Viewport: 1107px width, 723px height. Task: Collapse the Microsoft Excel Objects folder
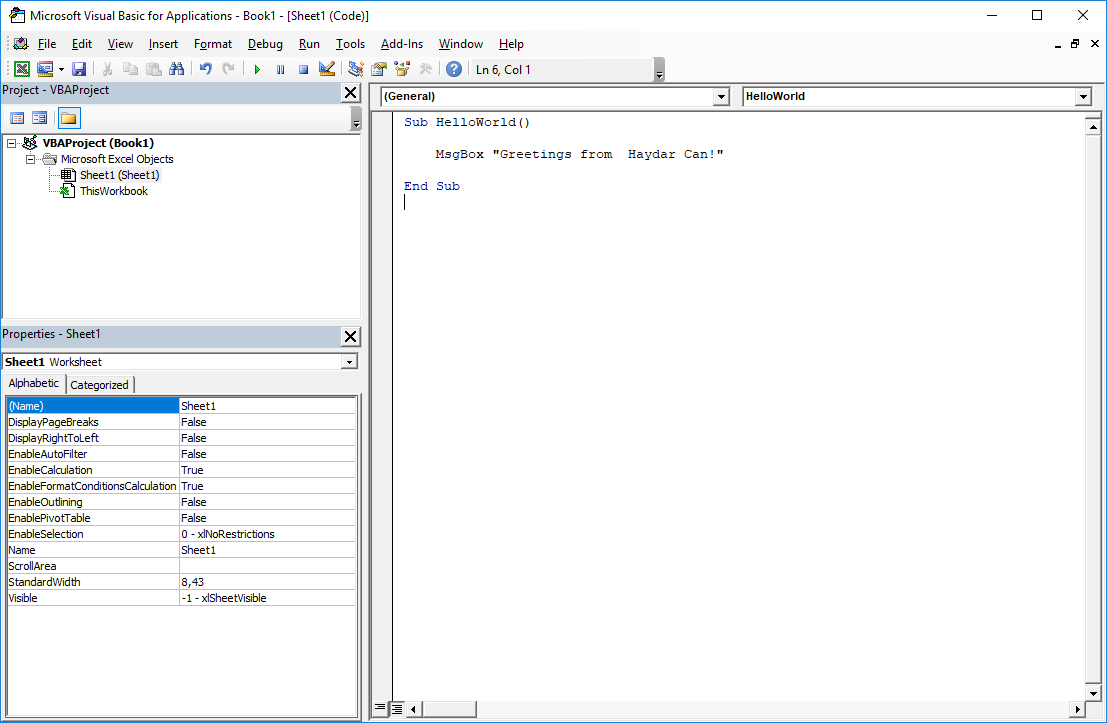(30, 160)
